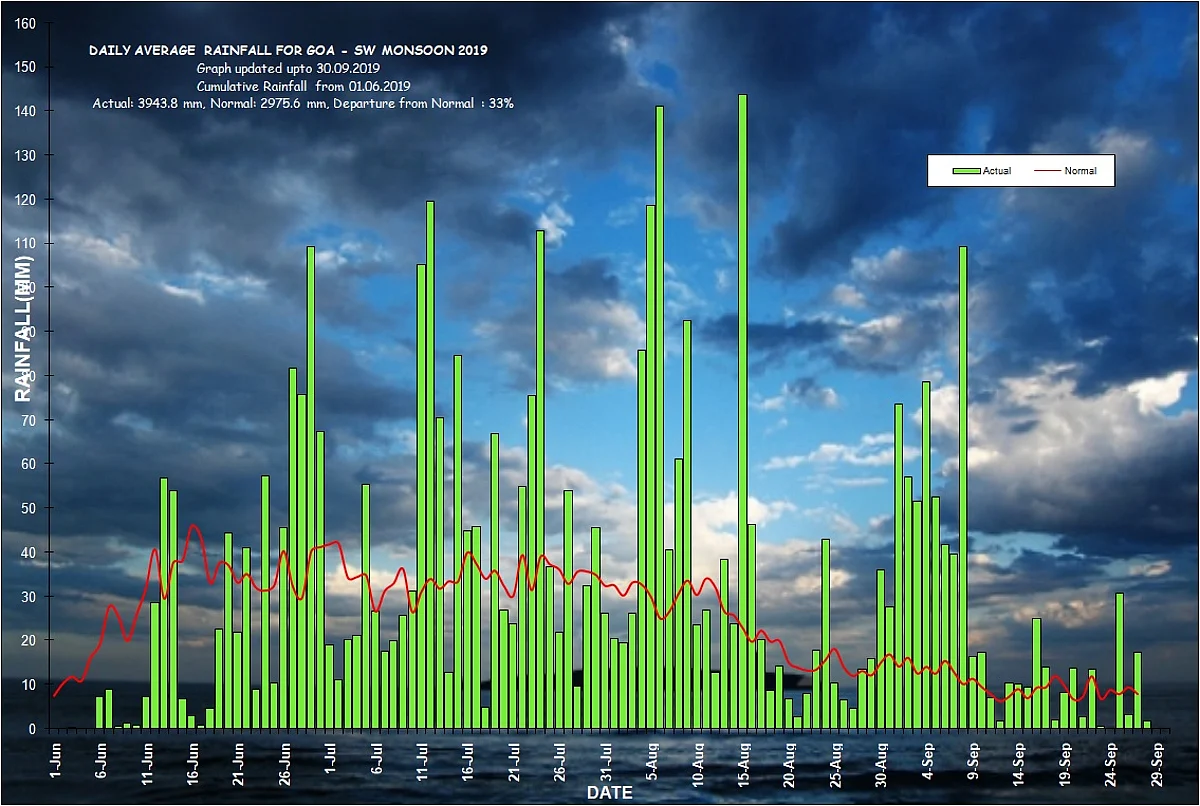Click the y-axis value 120

tap(24, 199)
